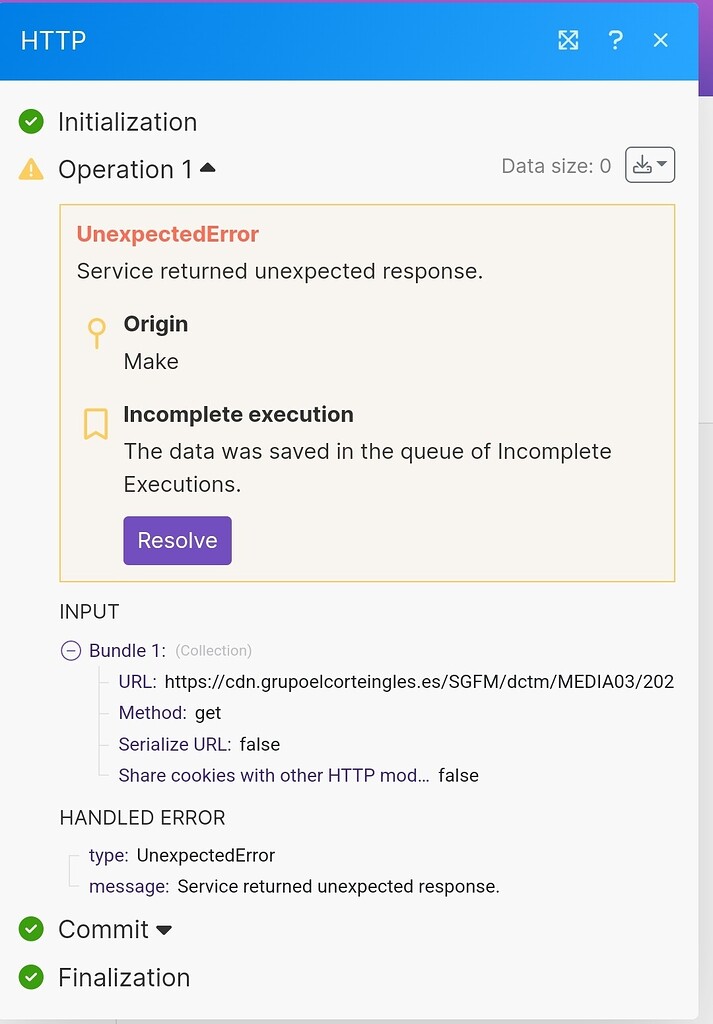Image resolution: width=713 pixels, height=1024 pixels.
Task: Click the warning triangle beside Operation 1
Action: pos(30,169)
